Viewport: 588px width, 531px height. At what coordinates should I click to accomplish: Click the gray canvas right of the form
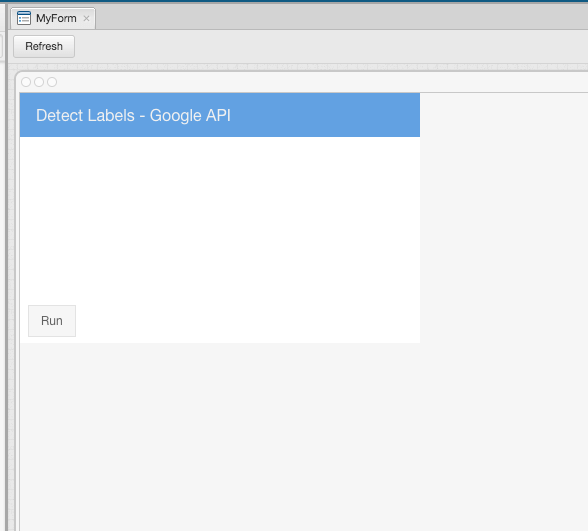coord(504,218)
